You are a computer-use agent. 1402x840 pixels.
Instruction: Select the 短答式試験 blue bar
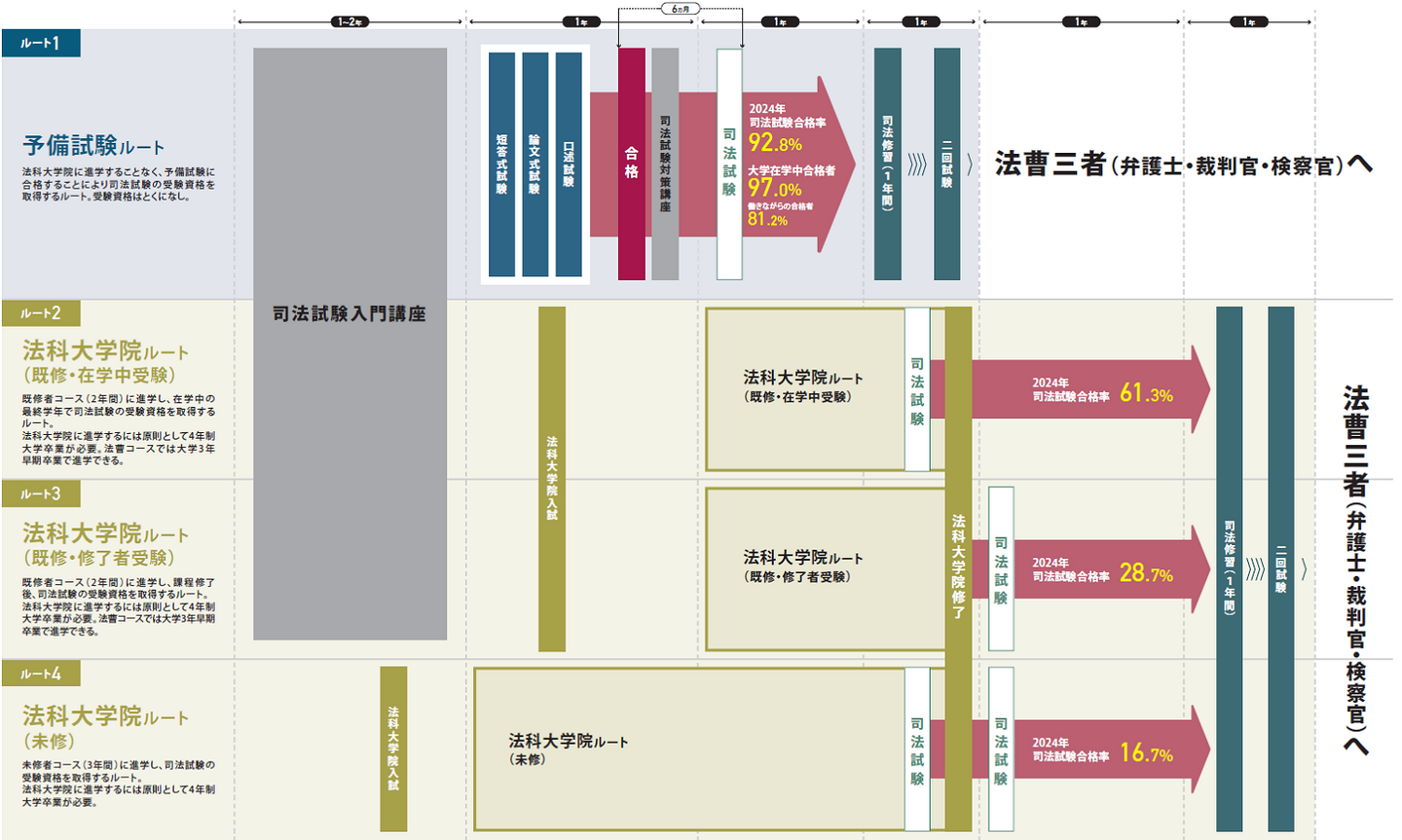[x=501, y=164]
